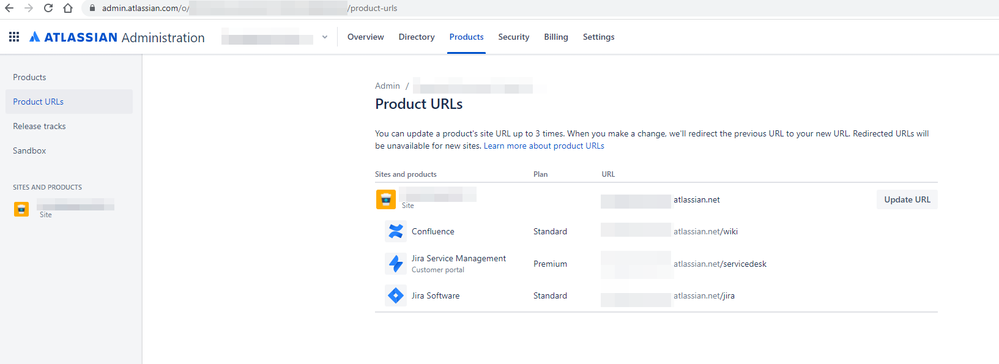Click the Update URL button
Viewport: 999px width, 364px height.
[907, 200]
